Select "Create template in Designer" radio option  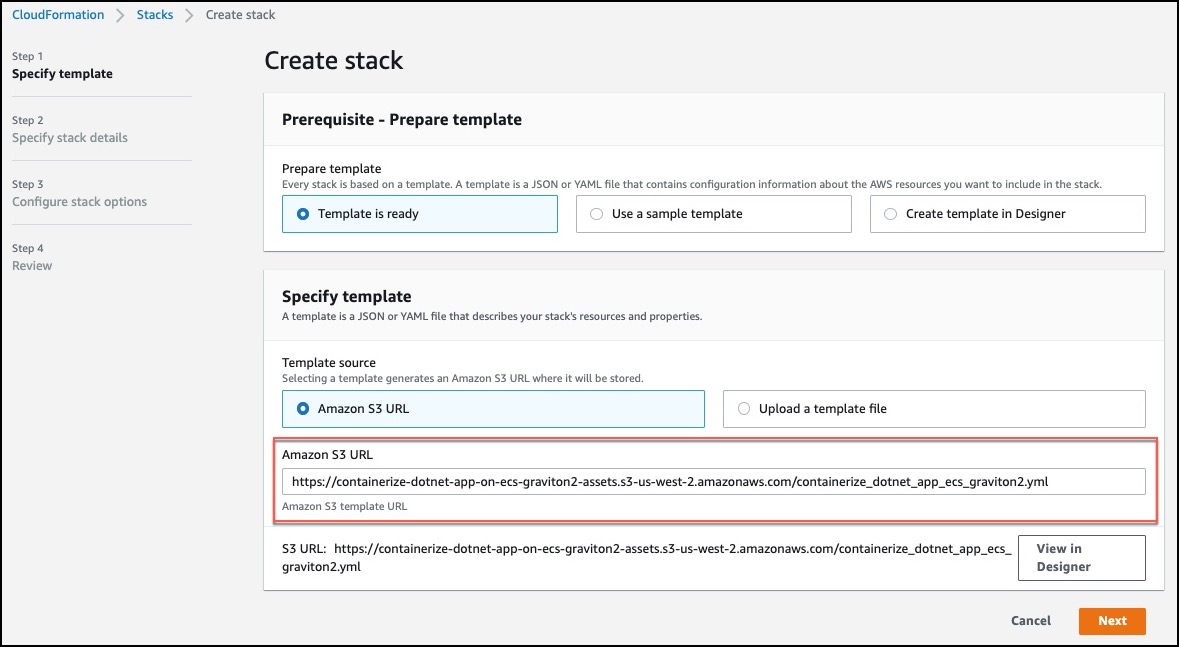(1008, 214)
